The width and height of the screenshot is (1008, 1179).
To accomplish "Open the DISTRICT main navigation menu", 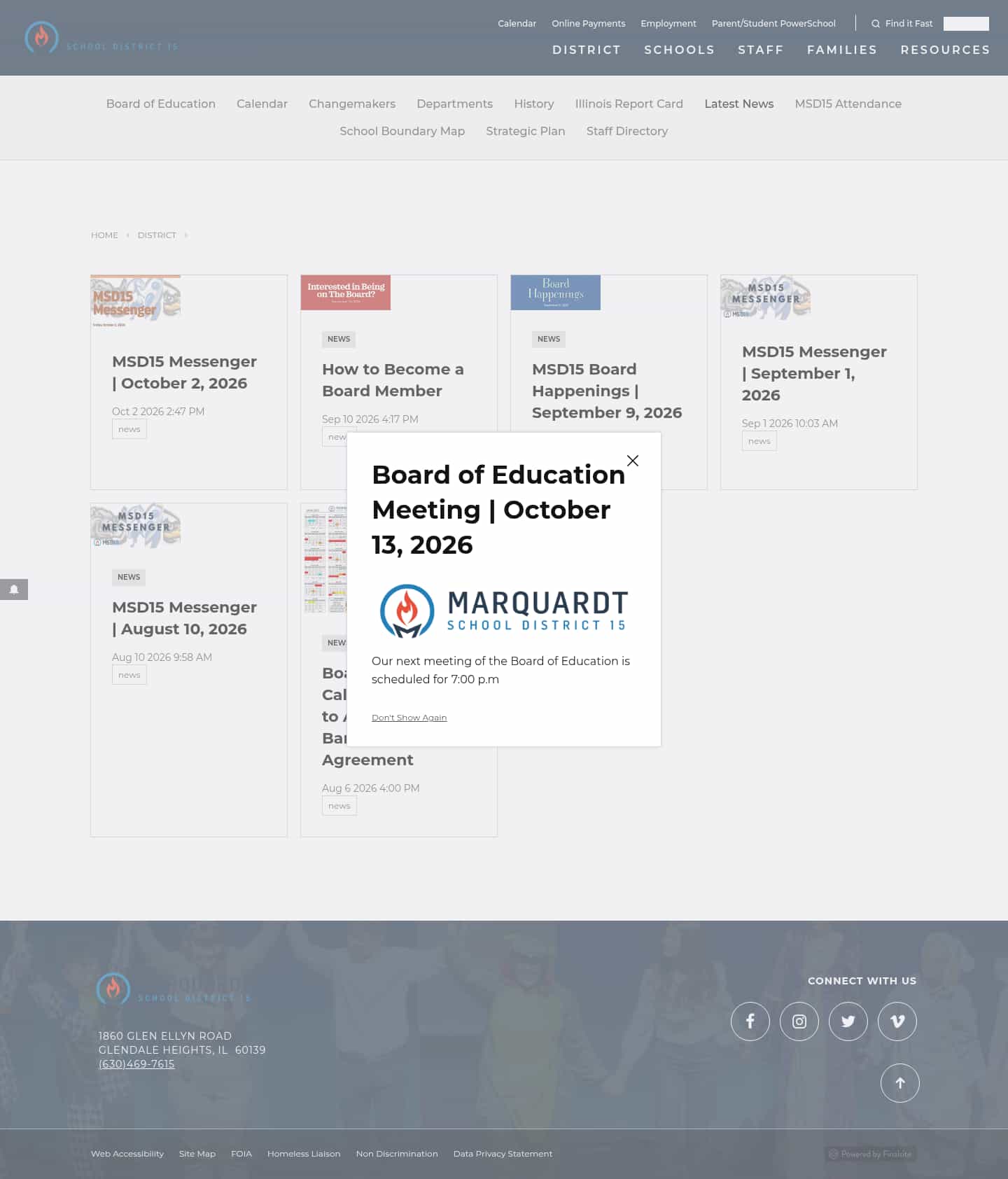I will [587, 50].
